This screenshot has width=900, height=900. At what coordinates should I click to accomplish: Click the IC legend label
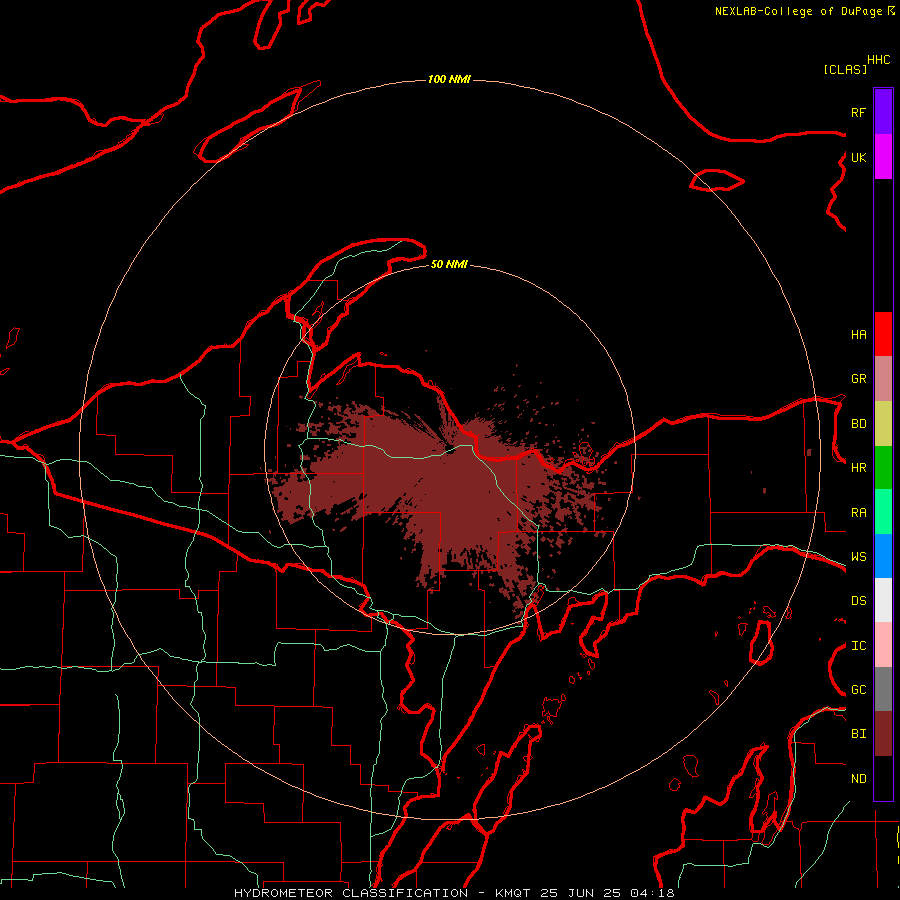coord(858,645)
